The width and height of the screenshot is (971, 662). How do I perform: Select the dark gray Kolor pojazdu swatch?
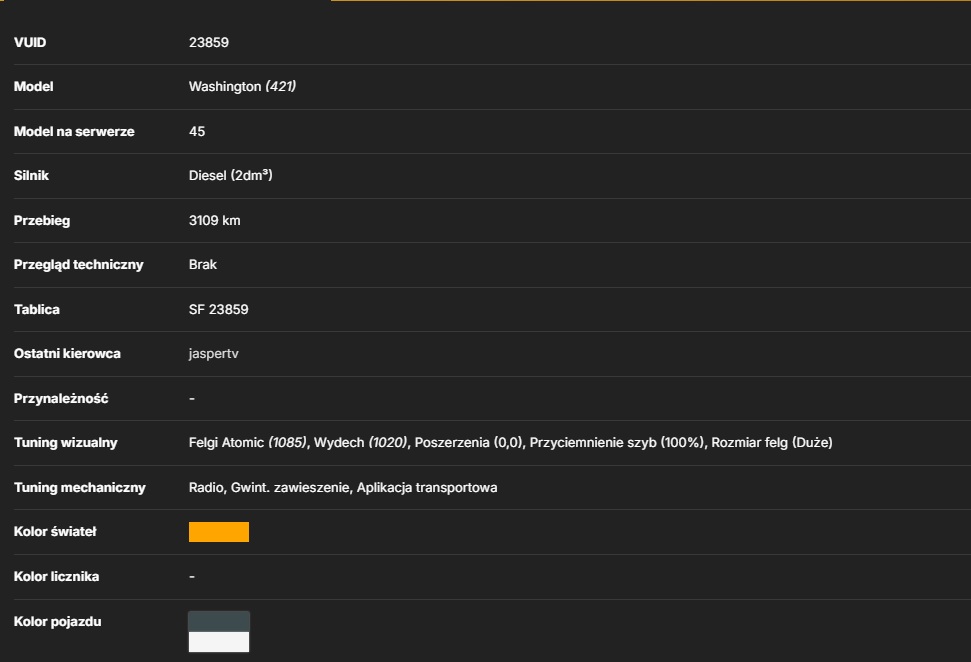[219, 621]
